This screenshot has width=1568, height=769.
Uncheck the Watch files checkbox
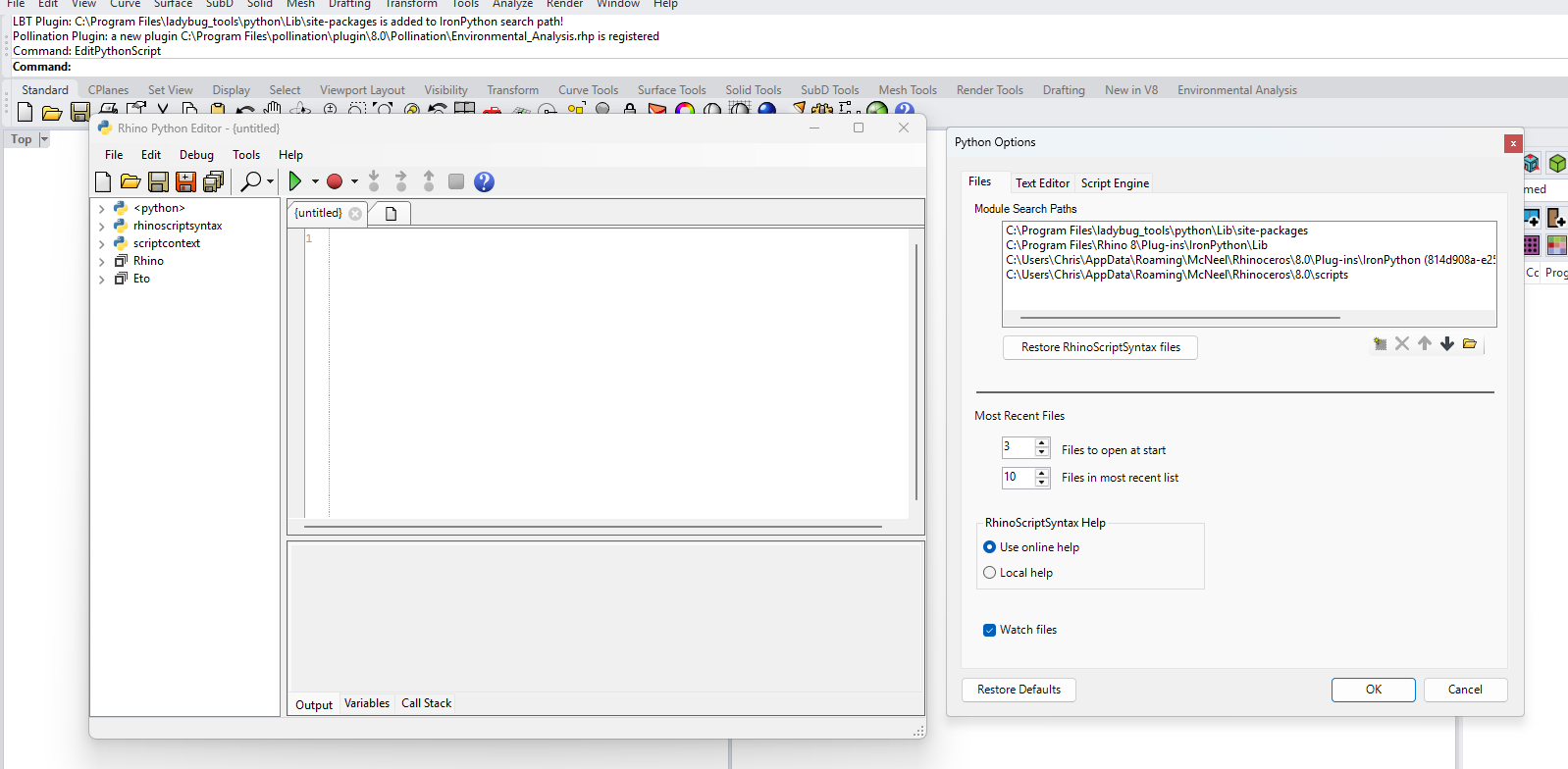pos(989,630)
